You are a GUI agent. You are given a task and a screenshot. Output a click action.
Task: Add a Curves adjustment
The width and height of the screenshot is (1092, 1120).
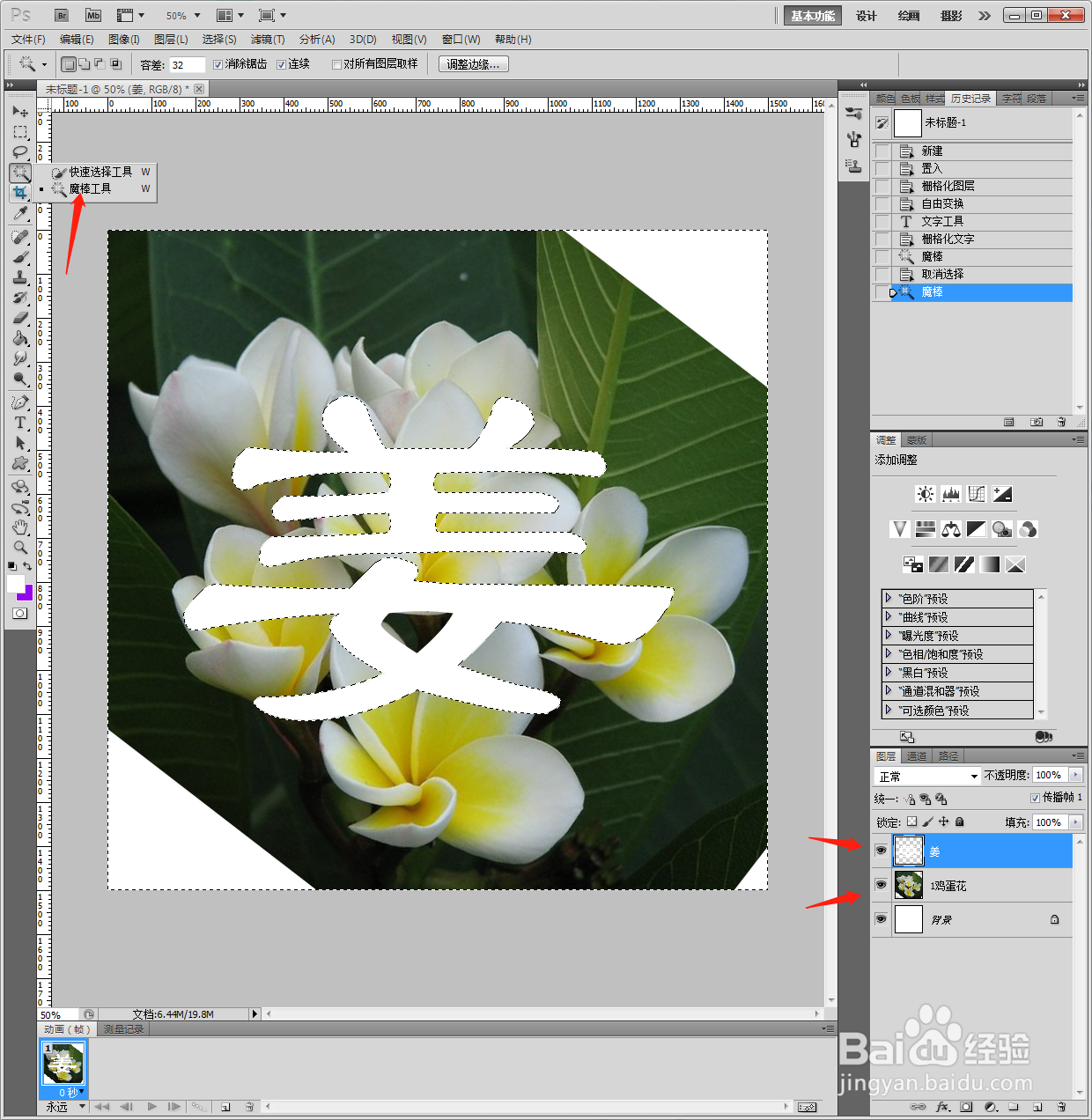point(977,494)
